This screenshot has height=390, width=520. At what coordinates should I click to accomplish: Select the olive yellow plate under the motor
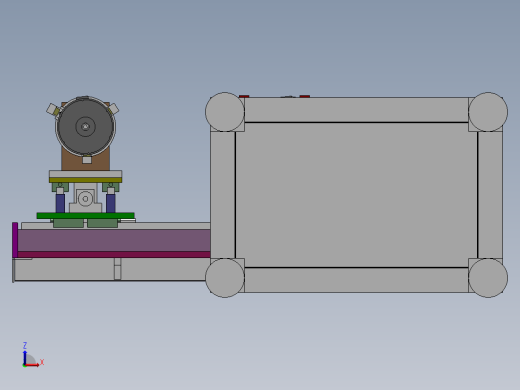point(85,180)
